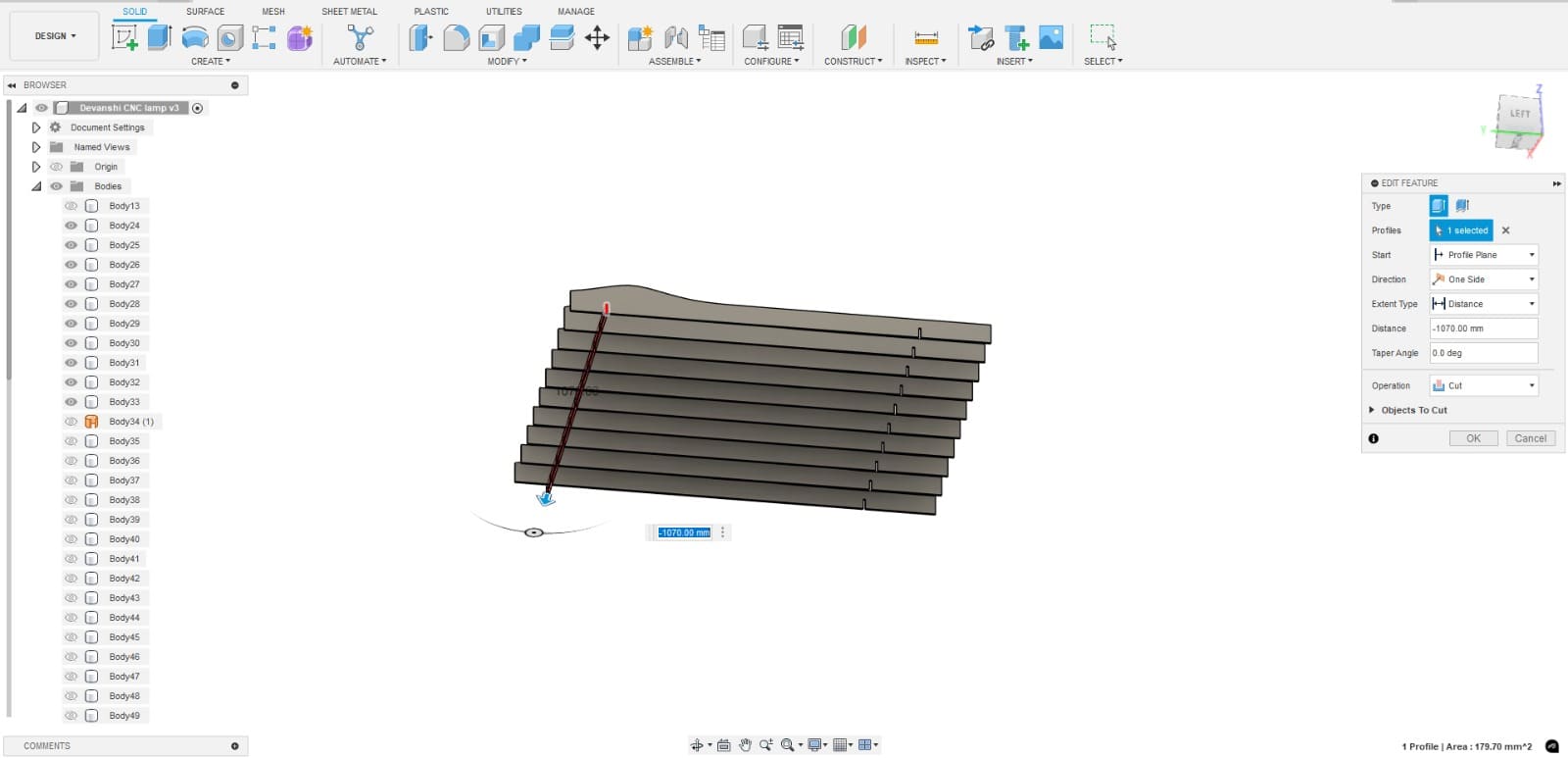Click the Taper Angle input field
This screenshot has height=758, width=1568.
pyautogui.click(x=1484, y=353)
